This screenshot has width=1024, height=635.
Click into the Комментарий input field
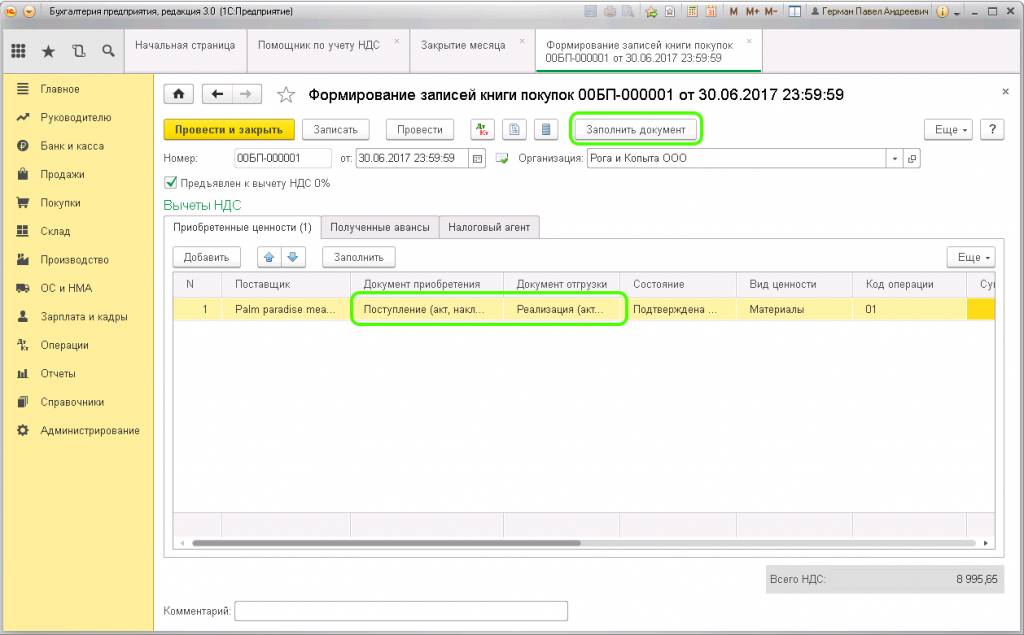[401, 611]
